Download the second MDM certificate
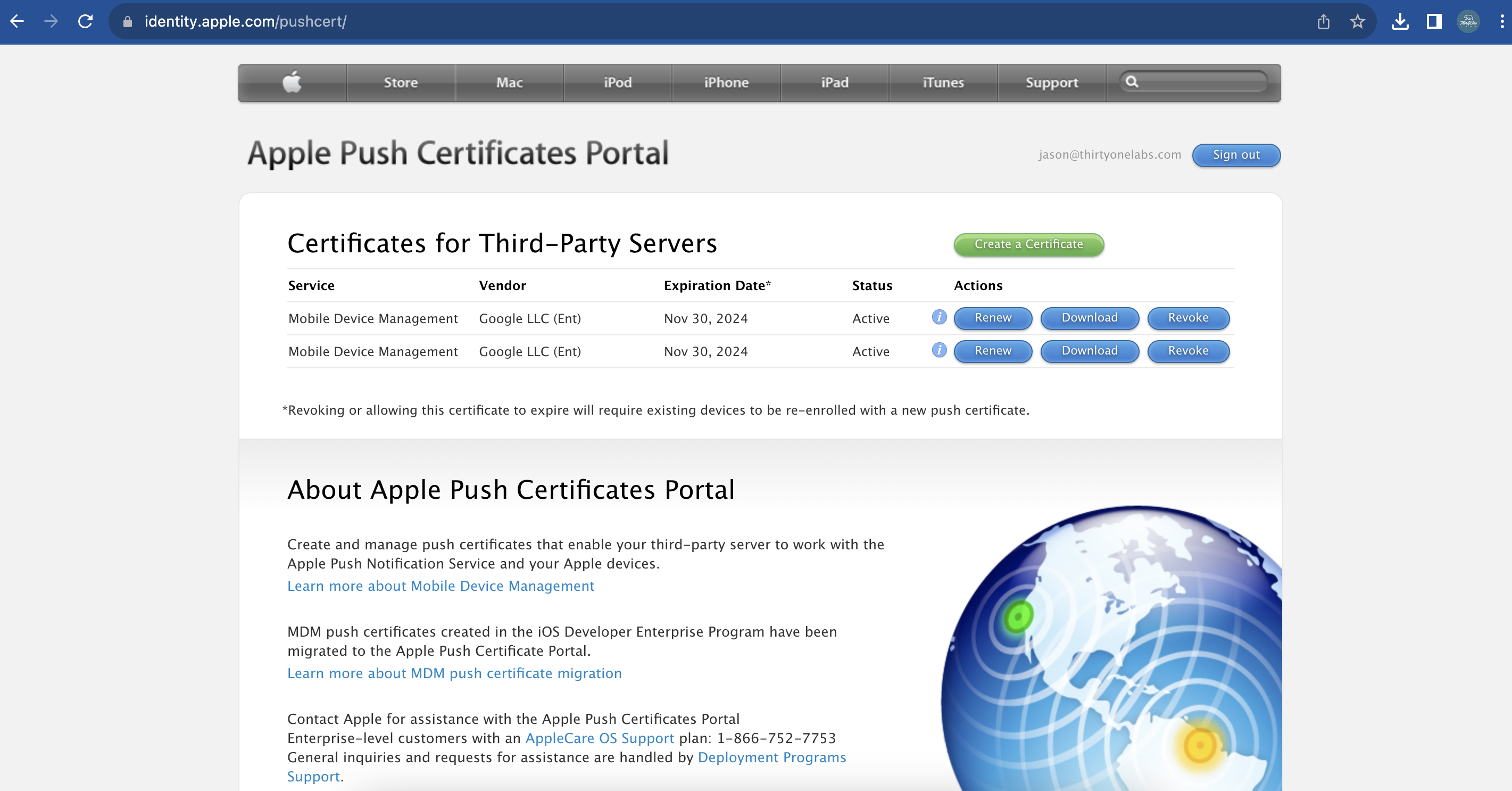This screenshot has height=791, width=1512. click(1090, 351)
